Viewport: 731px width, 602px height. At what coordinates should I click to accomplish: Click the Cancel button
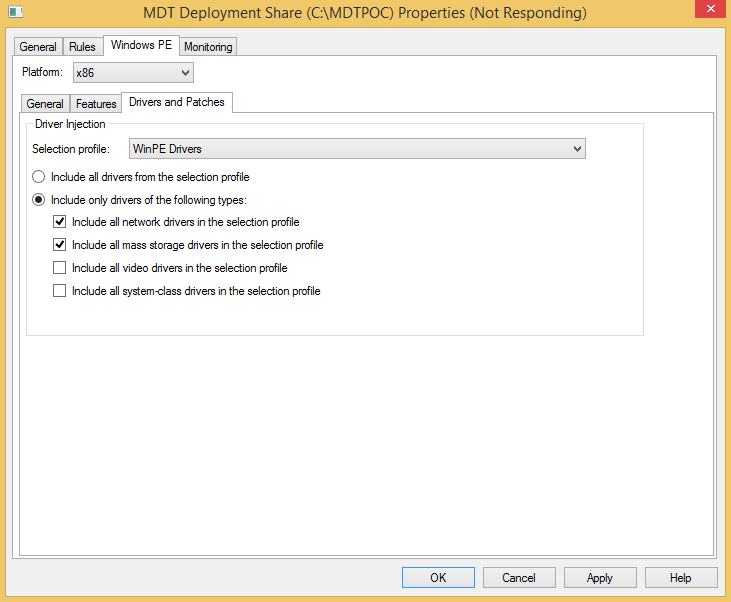tap(519, 578)
